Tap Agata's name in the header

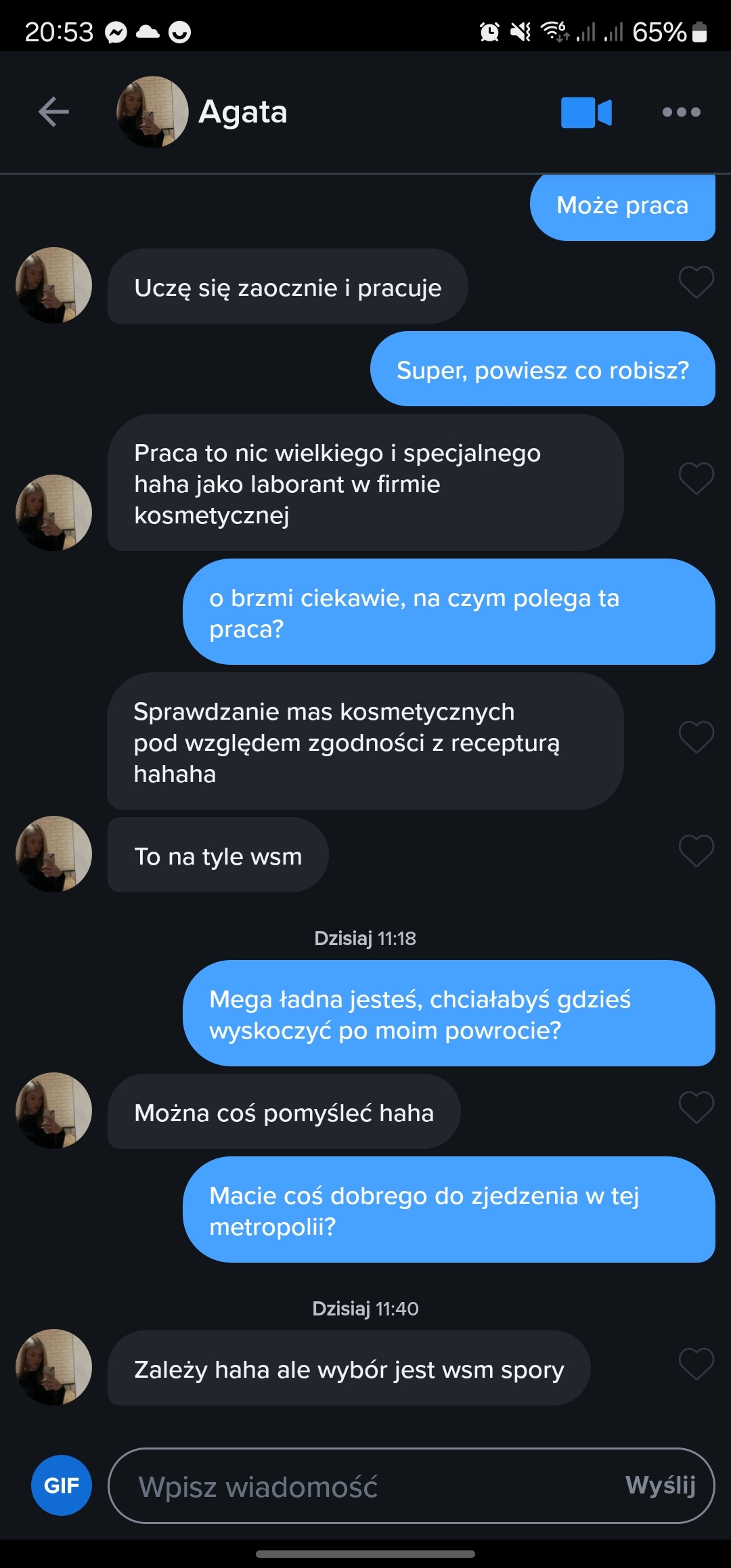(242, 112)
